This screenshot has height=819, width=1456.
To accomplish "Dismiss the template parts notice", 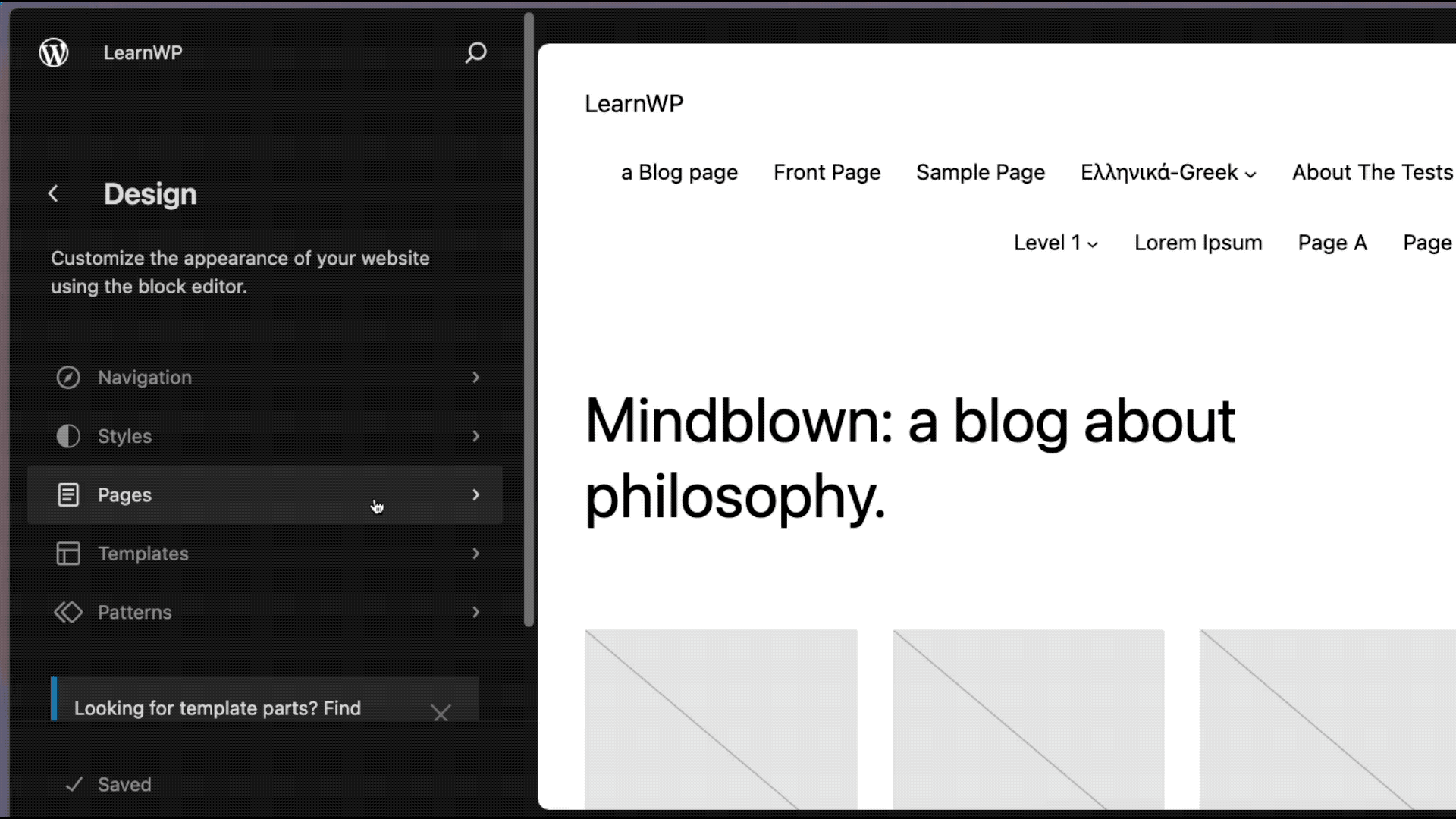I will point(441,713).
